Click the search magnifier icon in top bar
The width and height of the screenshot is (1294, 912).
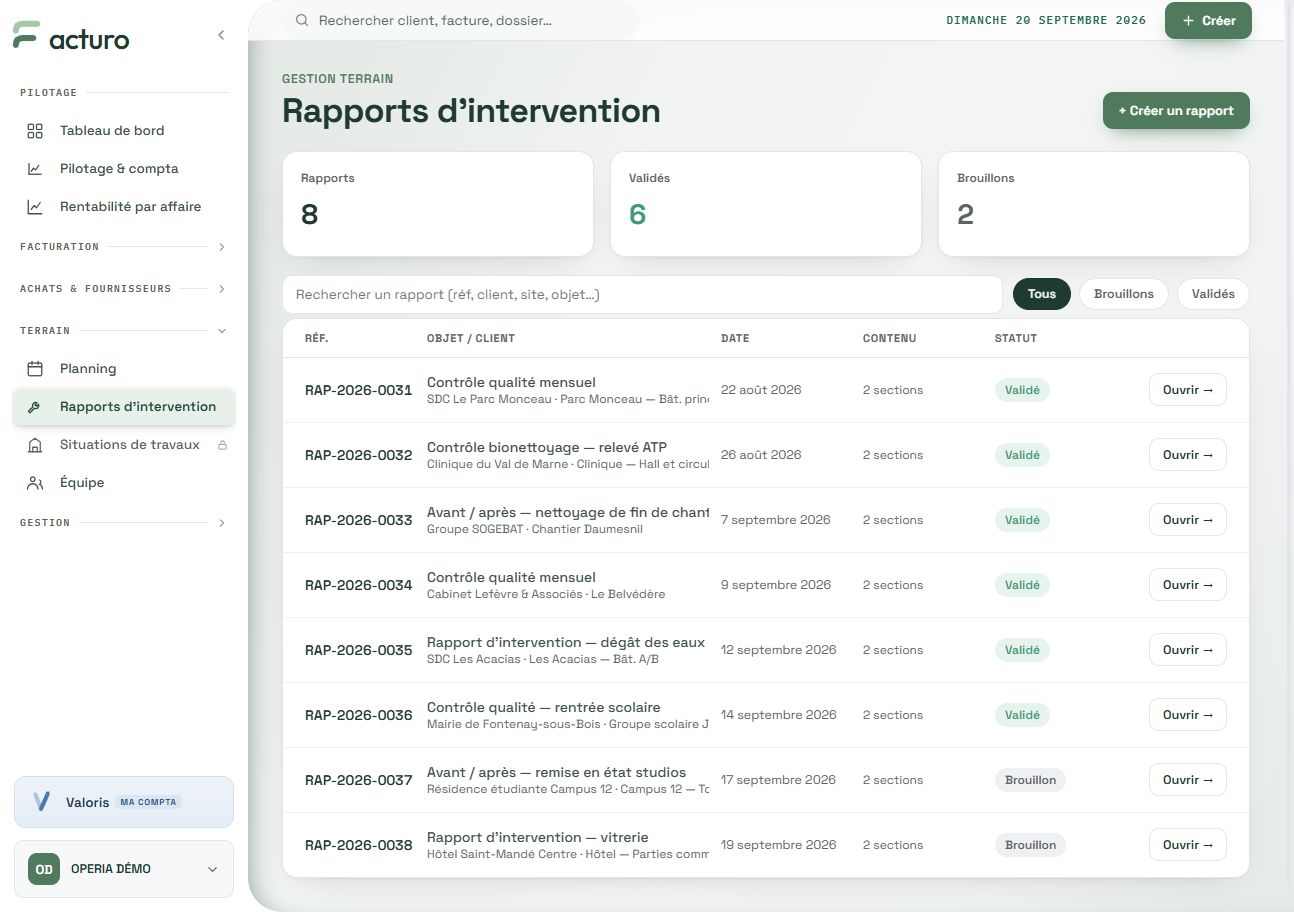pos(301,20)
